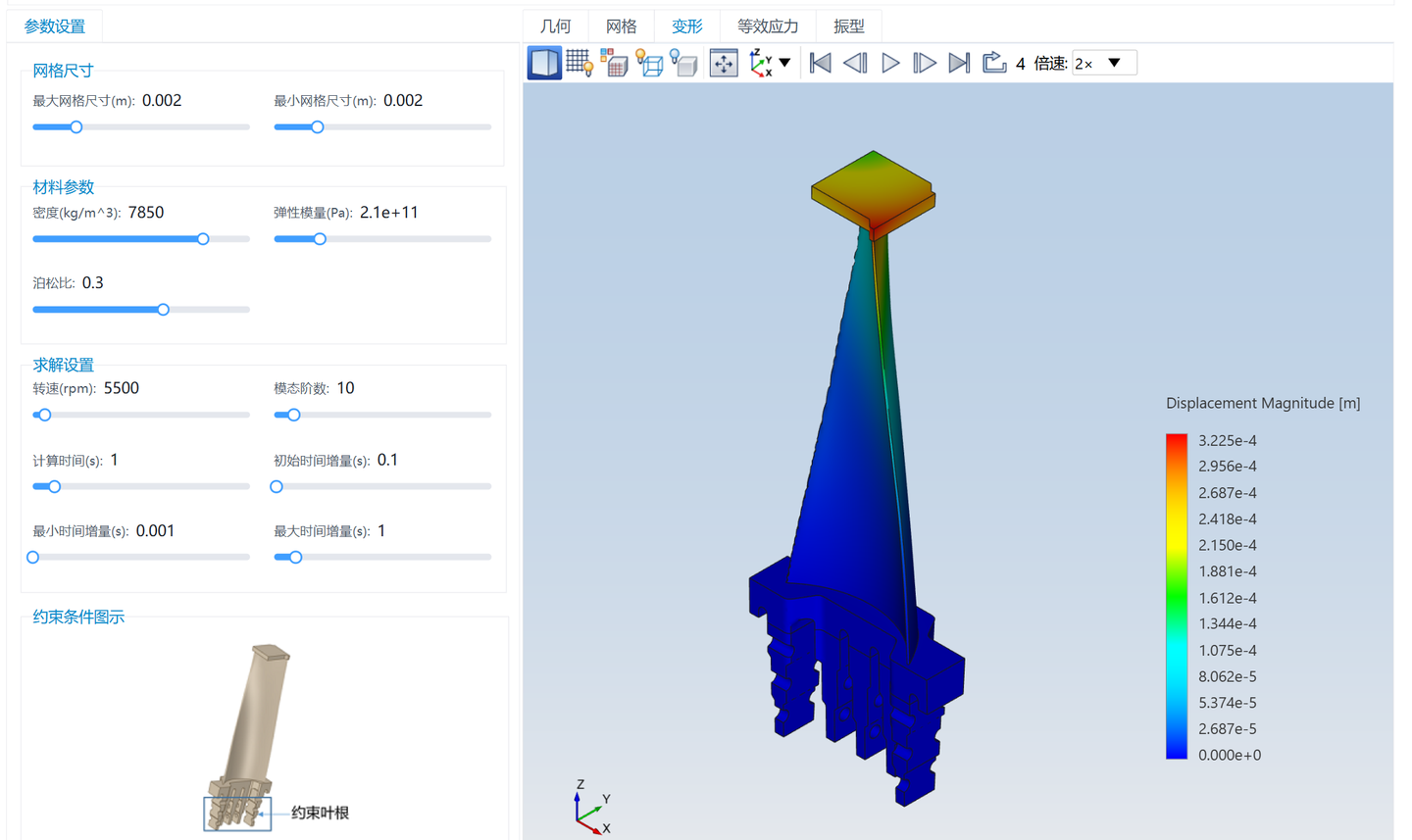This screenshot has width=1412, height=840.
Task: Adjust the 最小网格尺寸 slider handle
Action: tap(317, 127)
